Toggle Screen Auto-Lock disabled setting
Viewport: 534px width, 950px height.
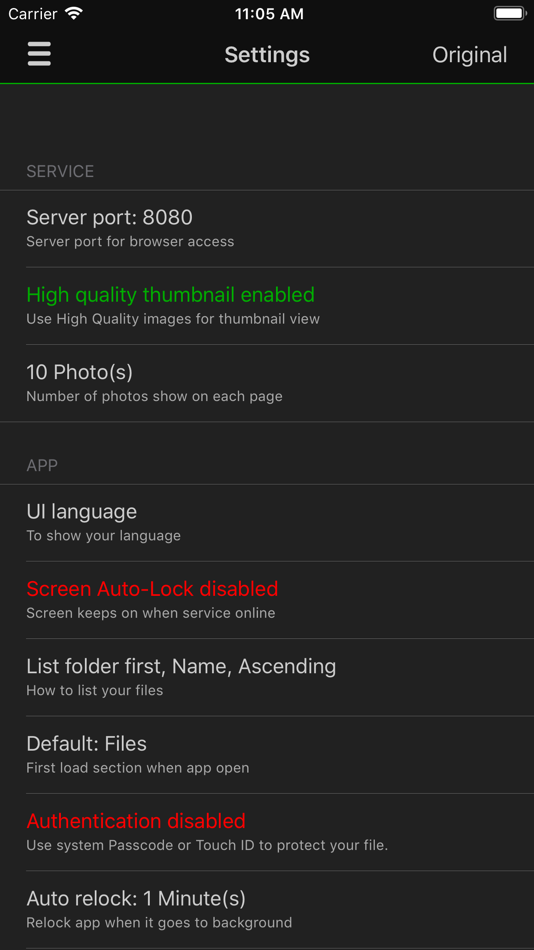click(x=267, y=600)
